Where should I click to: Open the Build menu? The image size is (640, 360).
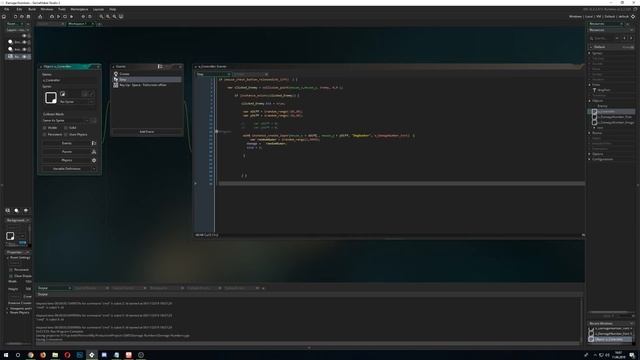[32, 9]
